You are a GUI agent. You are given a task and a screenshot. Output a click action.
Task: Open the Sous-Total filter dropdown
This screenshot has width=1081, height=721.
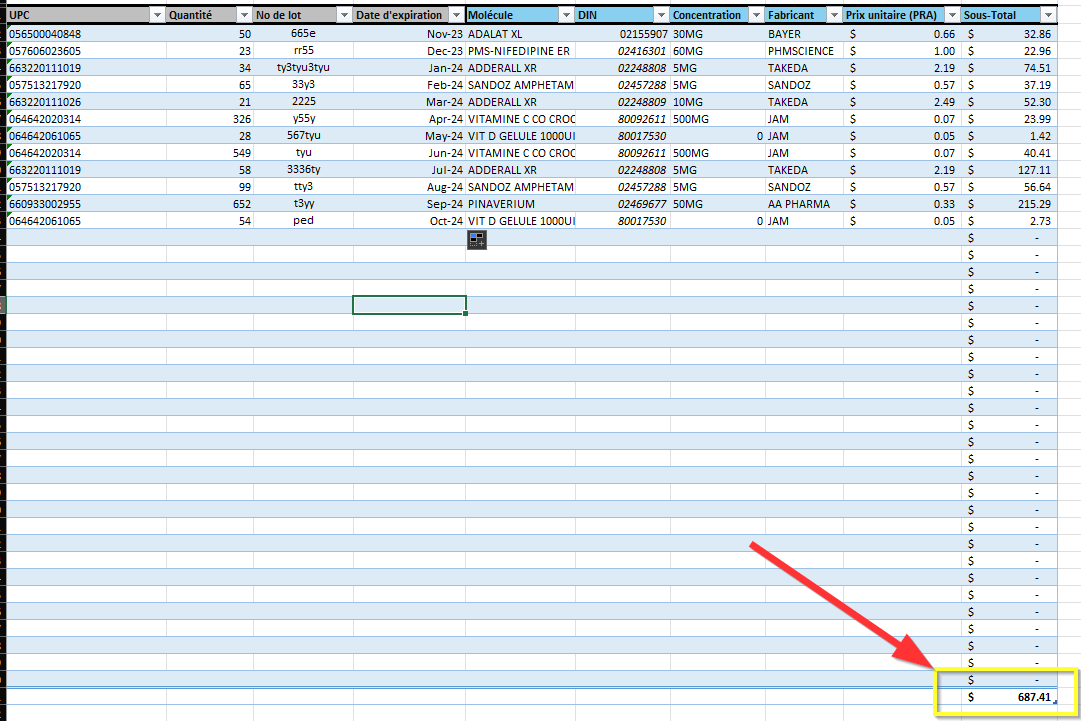pyautogui.click(x=1049, y=15)
